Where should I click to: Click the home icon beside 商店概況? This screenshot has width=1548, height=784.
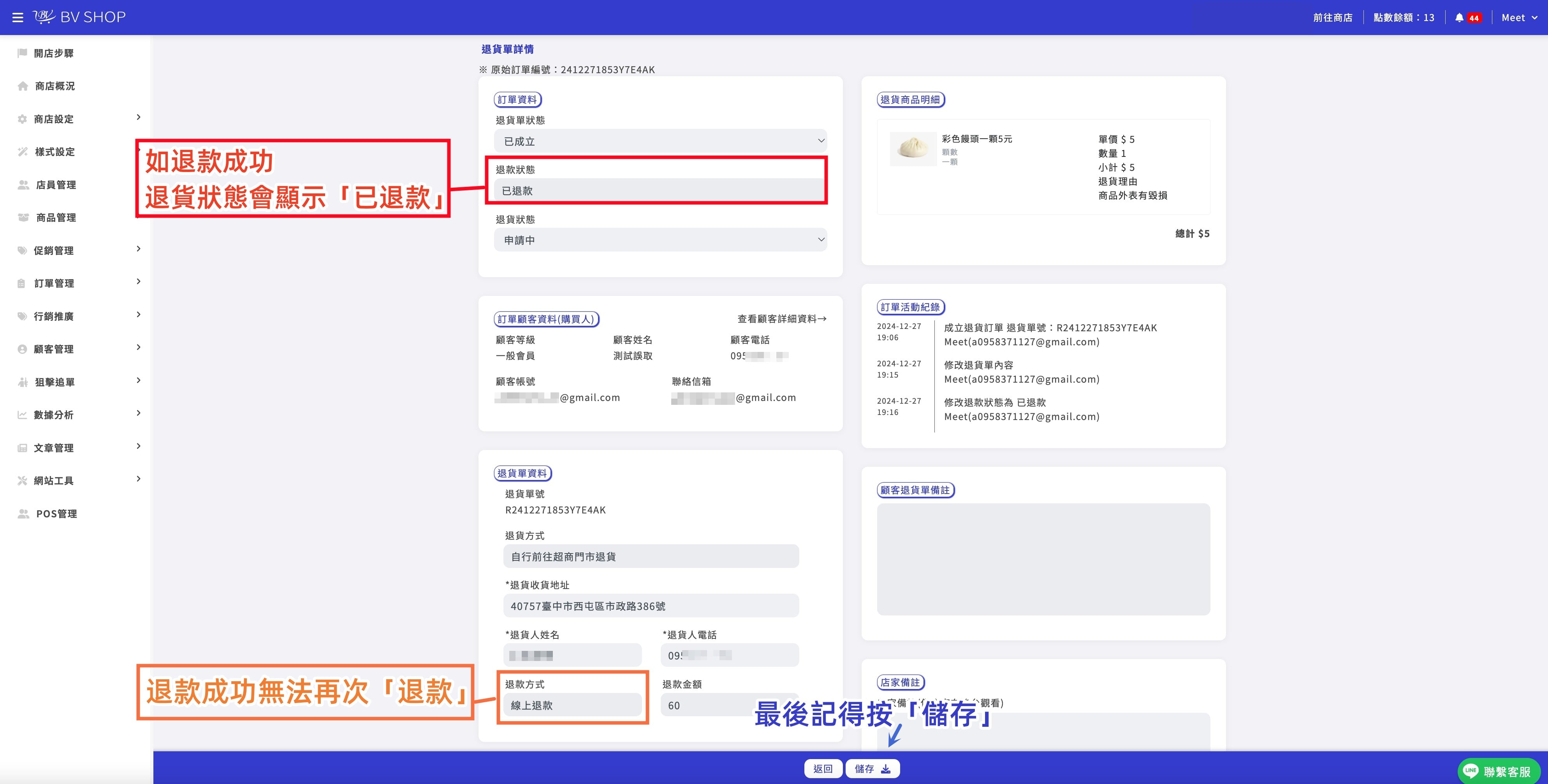(23, 86)
